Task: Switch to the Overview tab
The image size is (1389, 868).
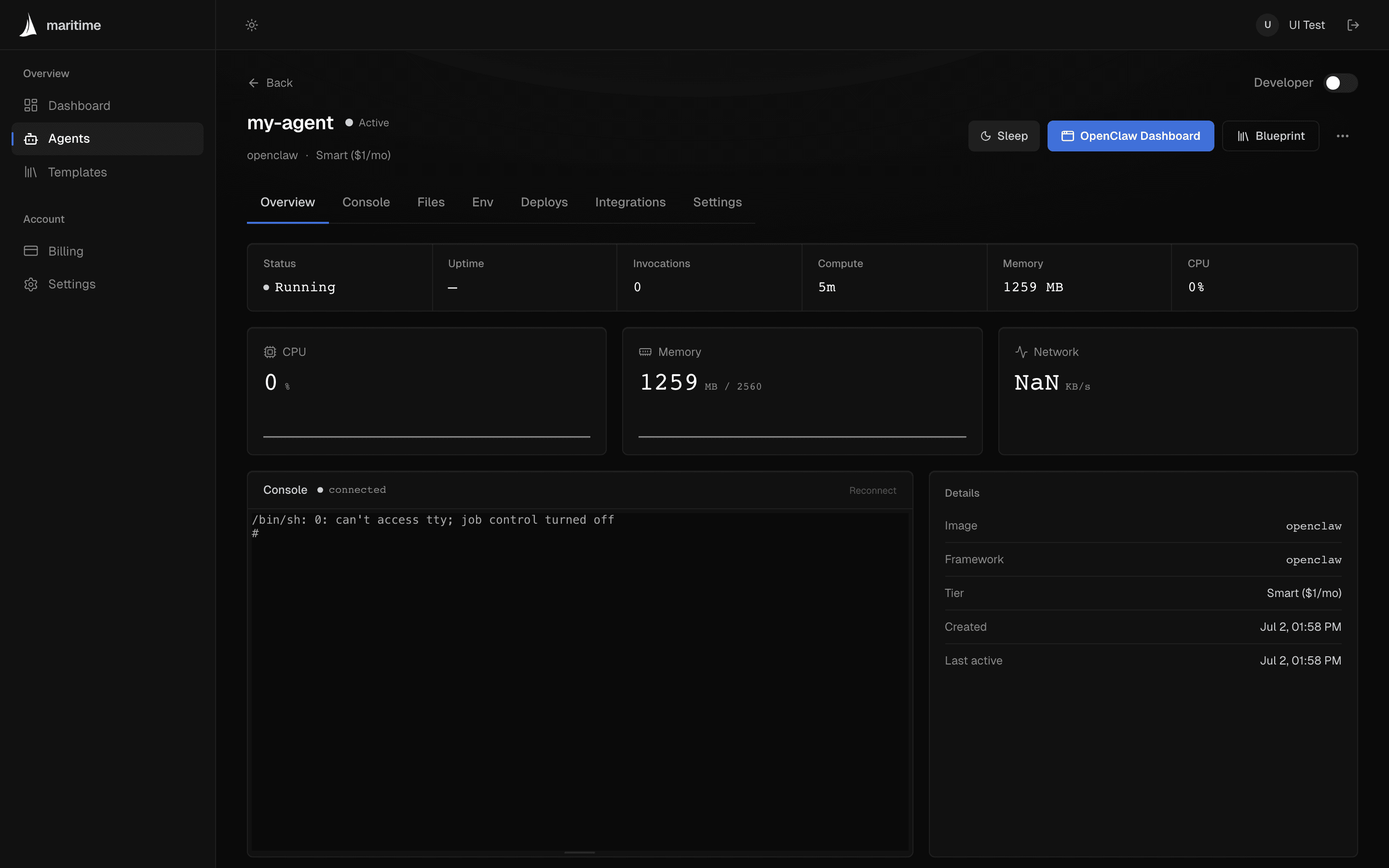Action: coord(287,202)
